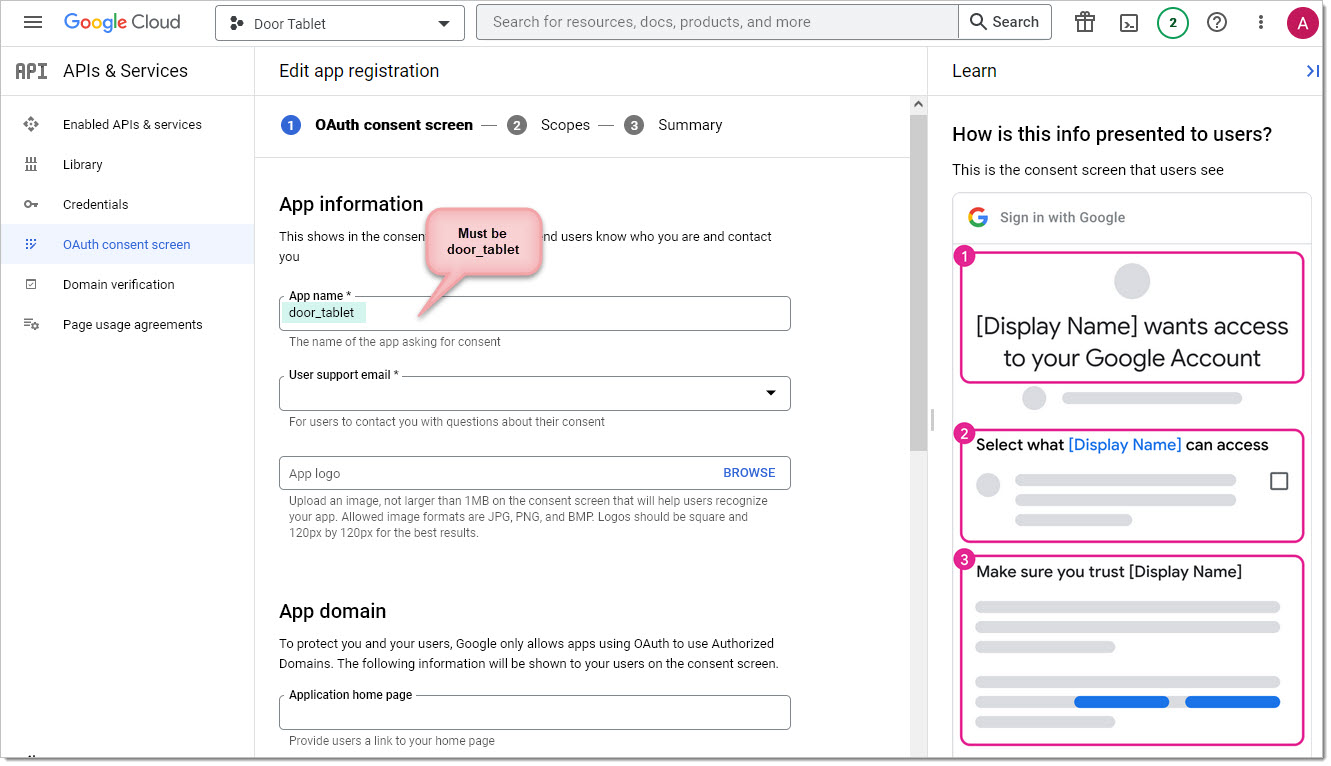1331x766 pixels.
Task: Click the Search button
Action: click(1004, 22)
